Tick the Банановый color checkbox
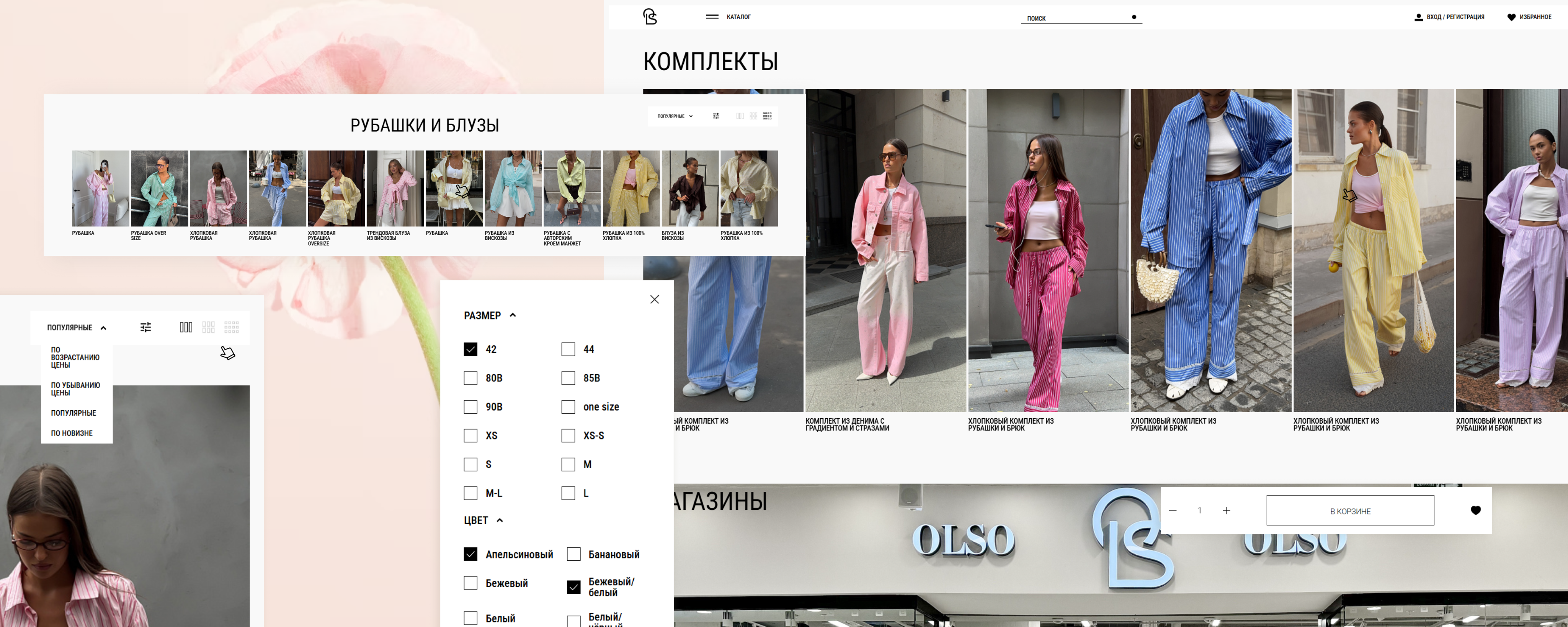This screenshot has height=627, width=1568. pos(573,555)
